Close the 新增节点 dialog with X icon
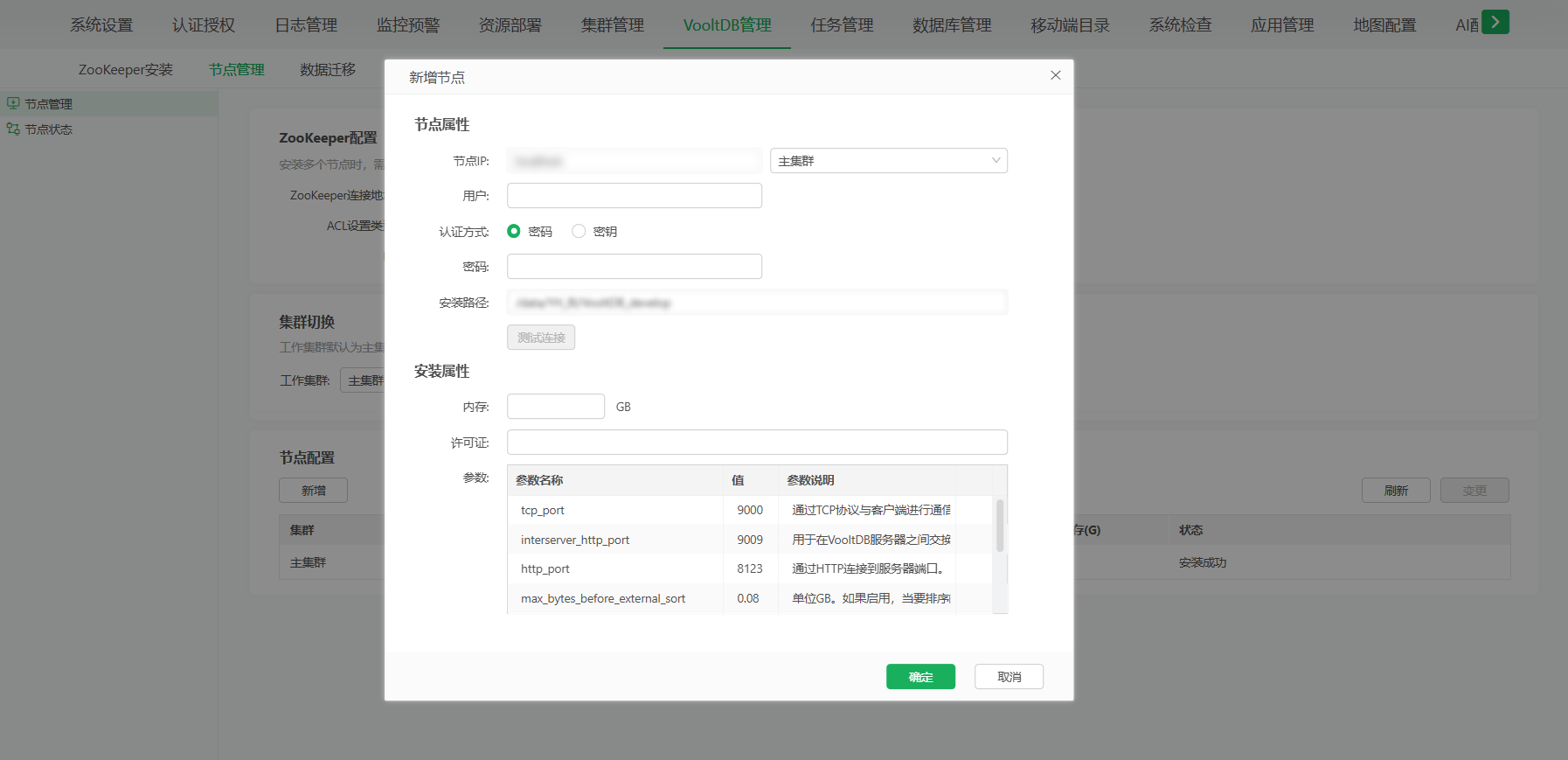The image size is (1568, 760). pos(1056,75)
